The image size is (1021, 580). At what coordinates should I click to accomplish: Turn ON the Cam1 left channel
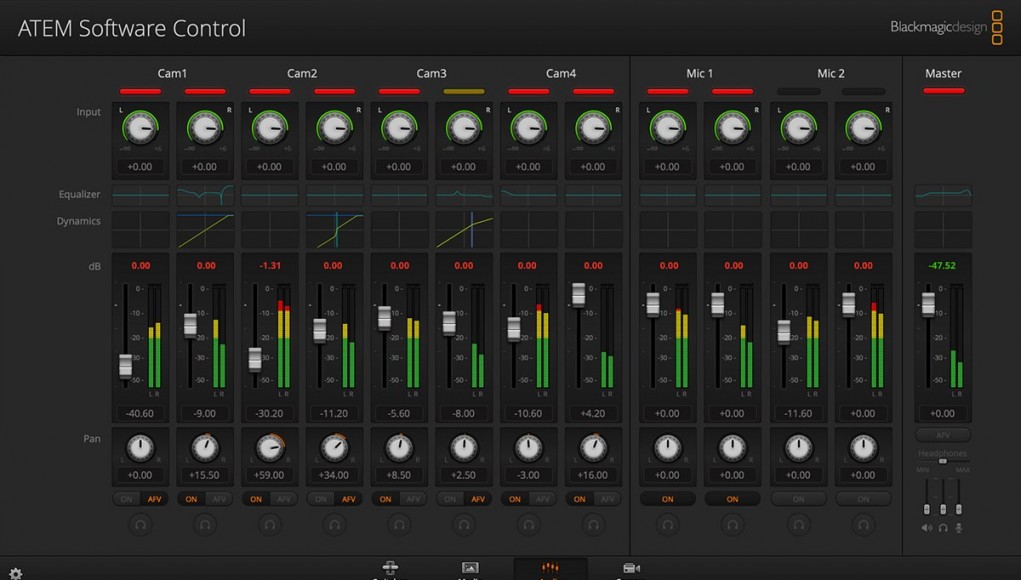[127, 499]
